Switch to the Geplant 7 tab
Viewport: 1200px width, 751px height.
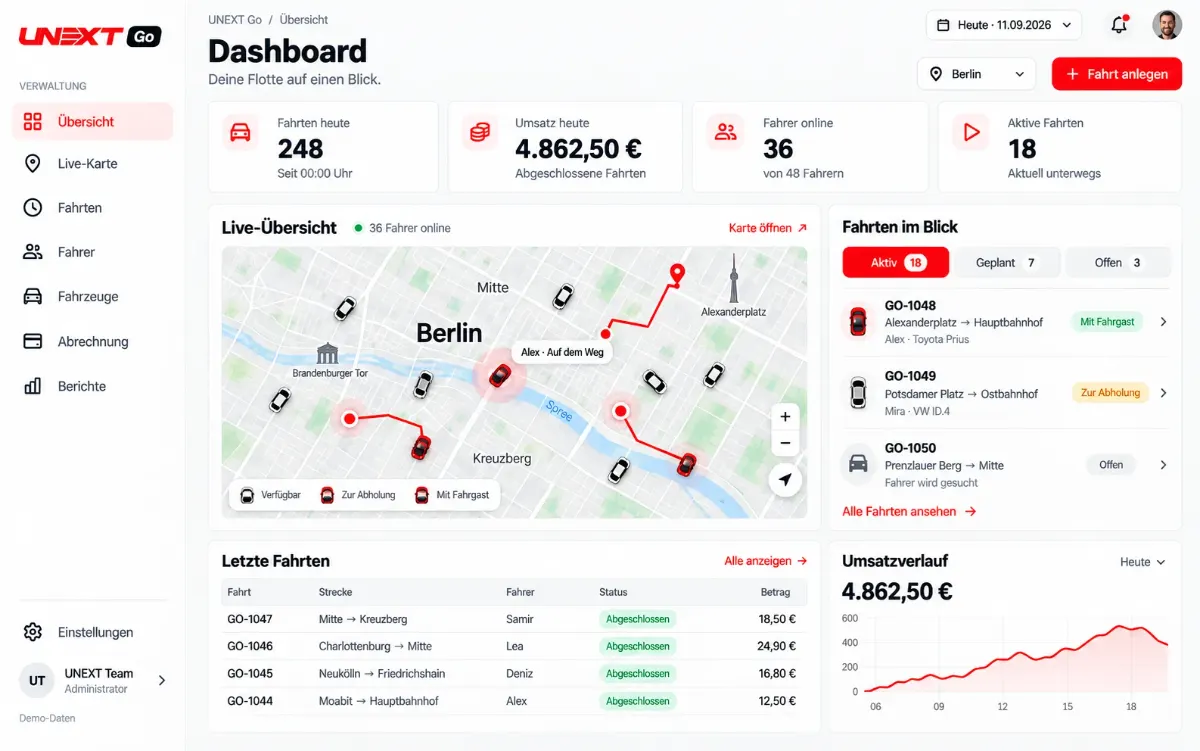pyautogui.click(x=1005, y=263)
